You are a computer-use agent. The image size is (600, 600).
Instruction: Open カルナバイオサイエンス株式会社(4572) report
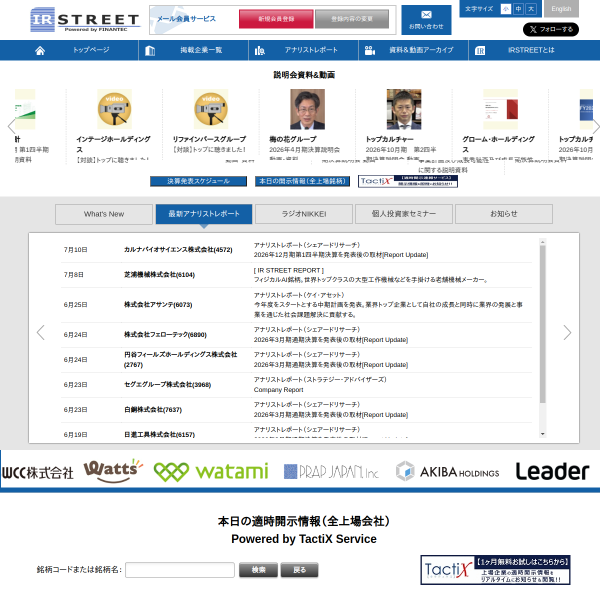point(178,250)
